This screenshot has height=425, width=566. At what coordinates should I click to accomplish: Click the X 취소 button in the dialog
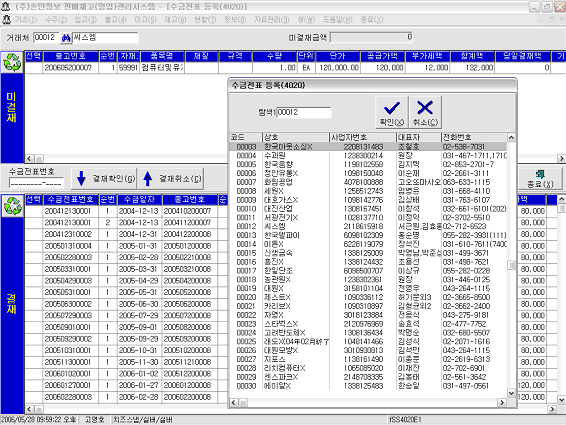coord(425,112)
